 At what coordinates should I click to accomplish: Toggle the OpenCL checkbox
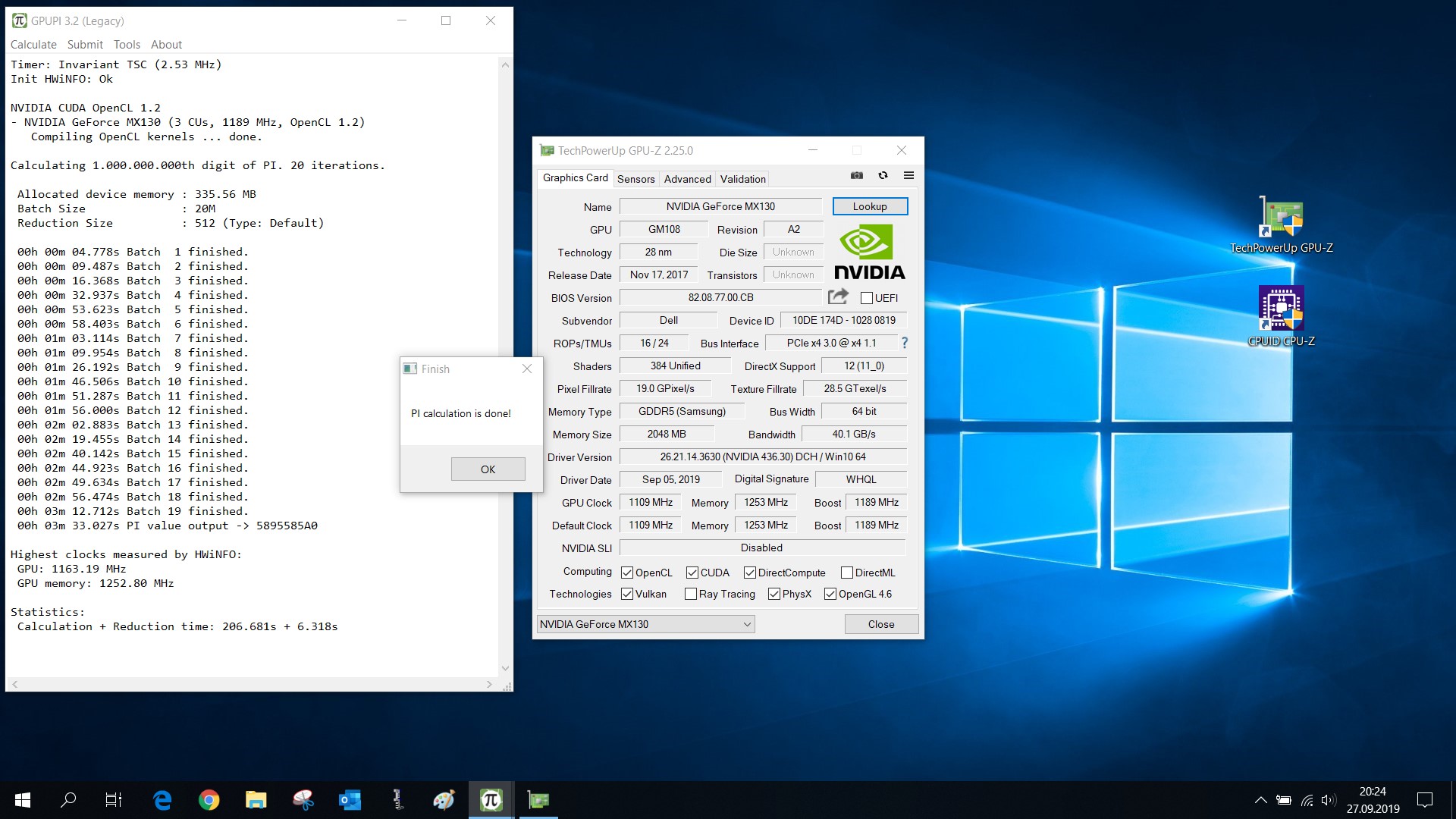point(627,573)
